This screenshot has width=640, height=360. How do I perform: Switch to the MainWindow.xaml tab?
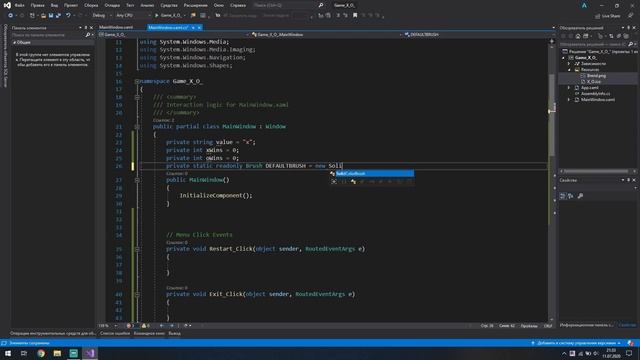116,27
